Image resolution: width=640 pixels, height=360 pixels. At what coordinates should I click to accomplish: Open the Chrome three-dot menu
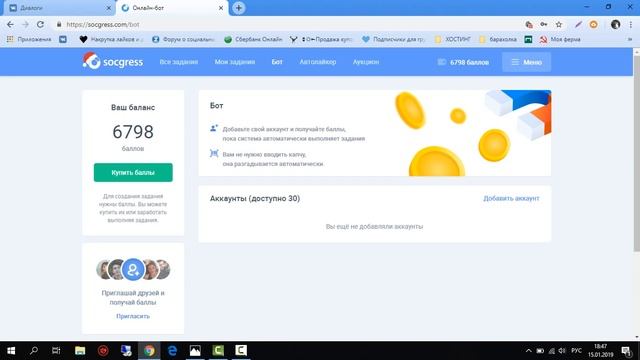(631, 24)
